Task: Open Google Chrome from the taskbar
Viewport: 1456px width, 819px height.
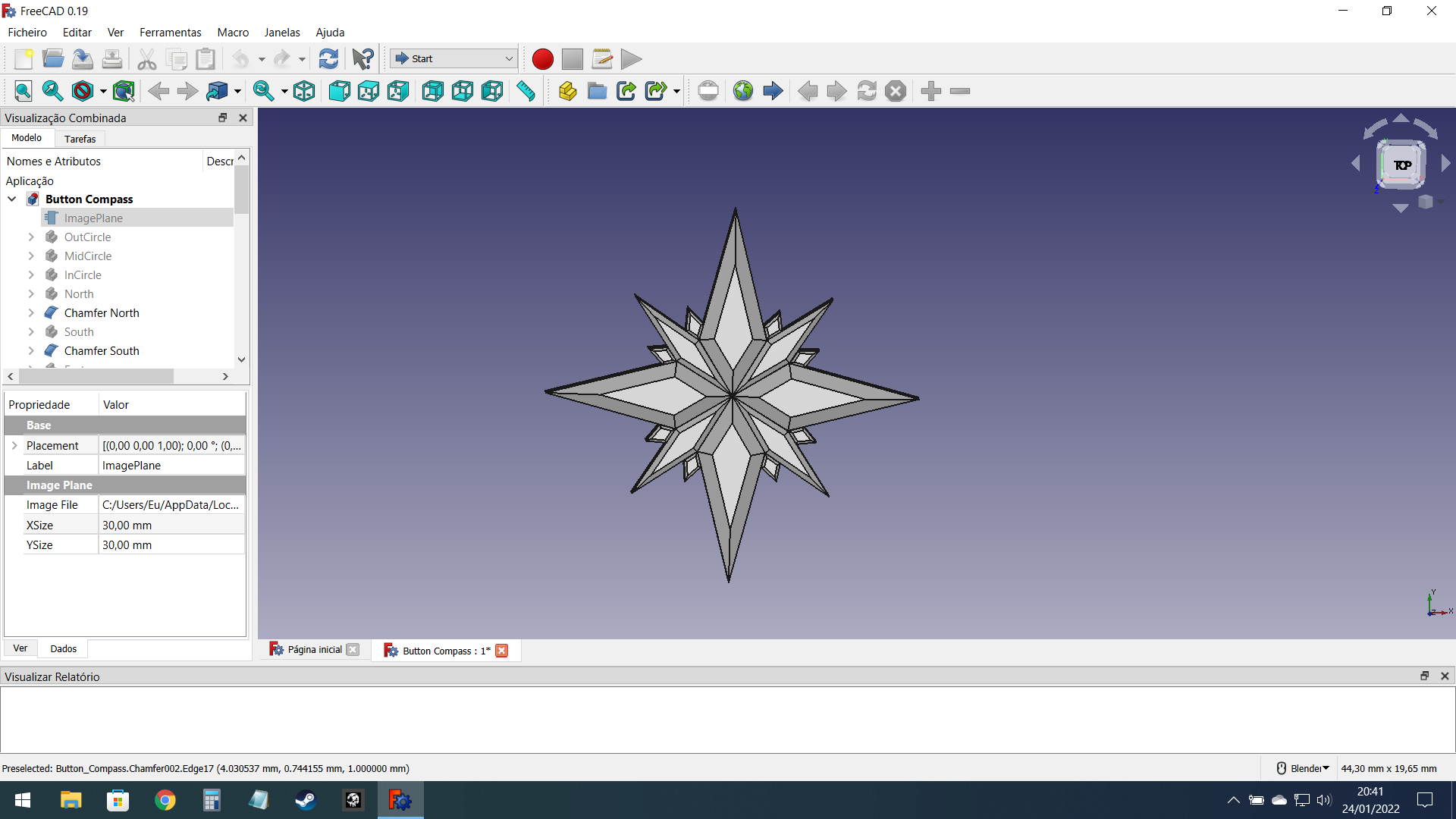Action: click(x=165, y=800)
